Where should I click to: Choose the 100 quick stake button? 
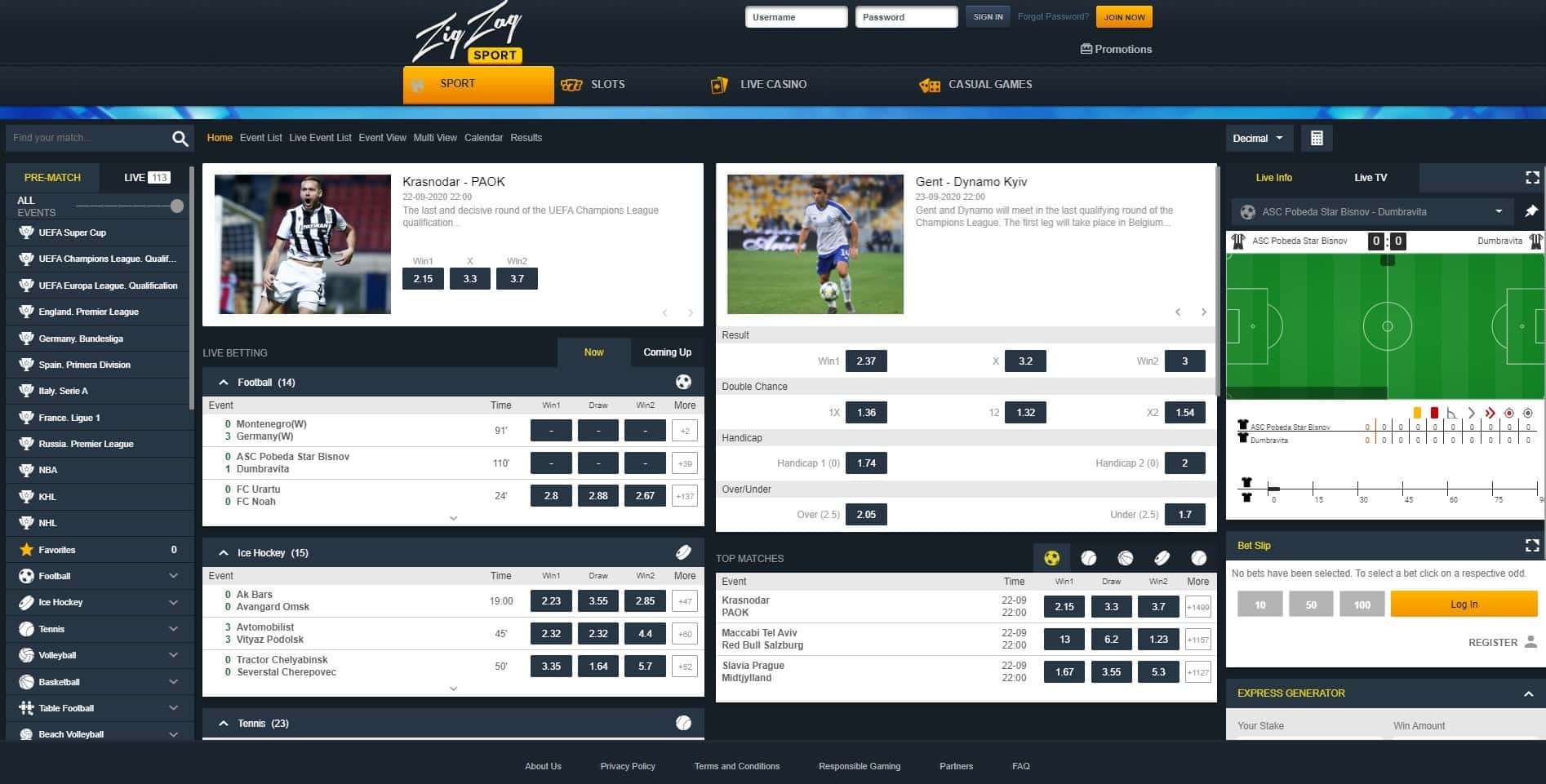pyautogui.click(x=1362, y=605)
